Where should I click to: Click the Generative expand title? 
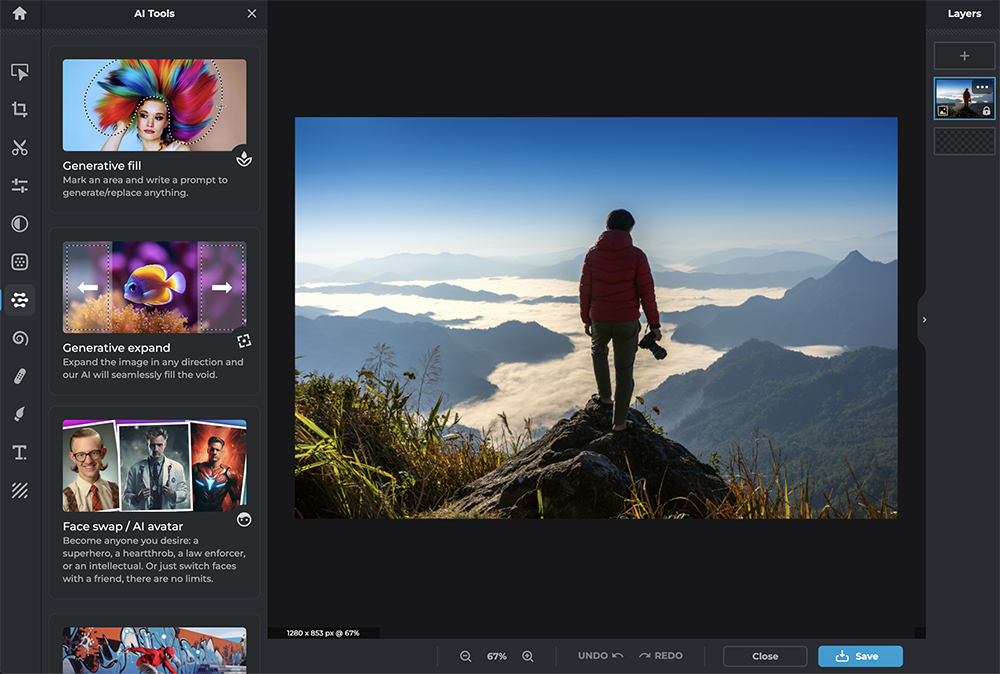coord(116,348)
